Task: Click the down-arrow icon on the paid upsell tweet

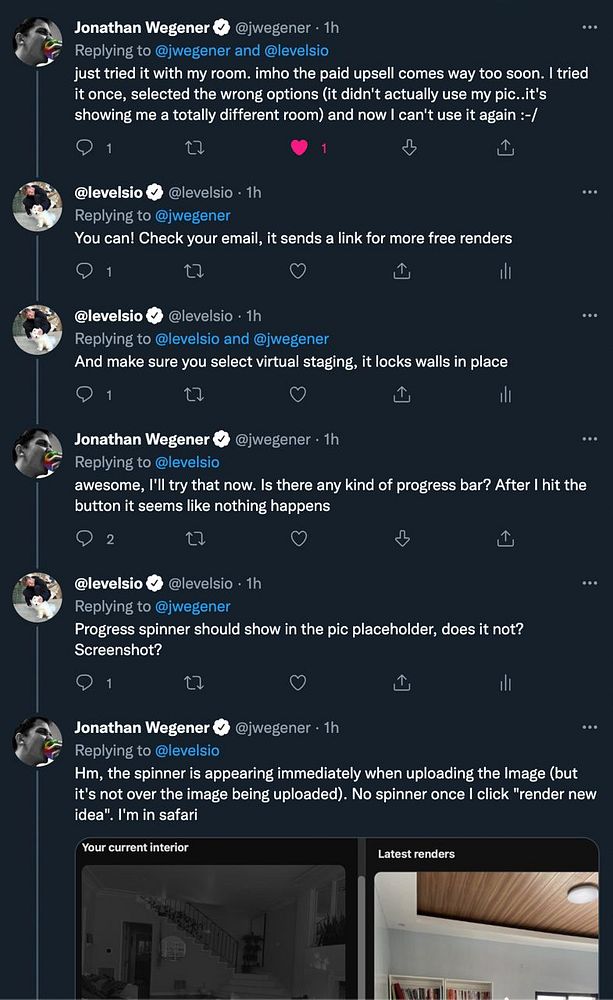Action: 409,148
